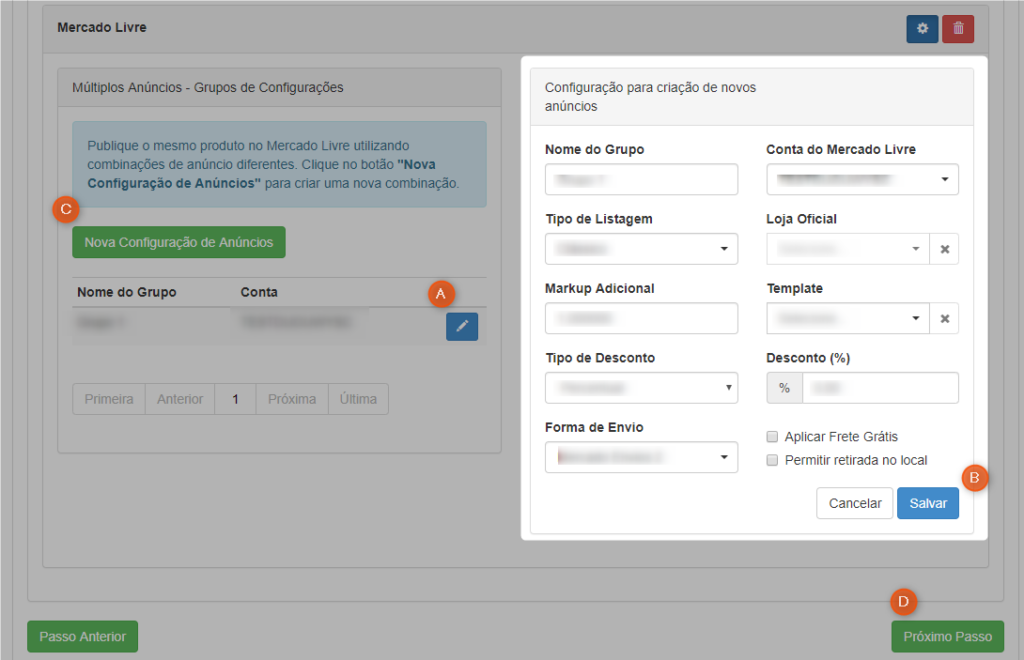Go to Anterior page
The width and height of the screenshot is (1024, 660).
click(x=180, y=399)
